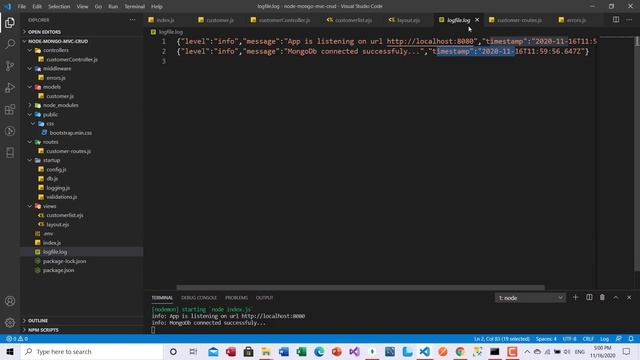Screen dimensions: 640x360
Task: Split the terminal panel
Action: 589,298
